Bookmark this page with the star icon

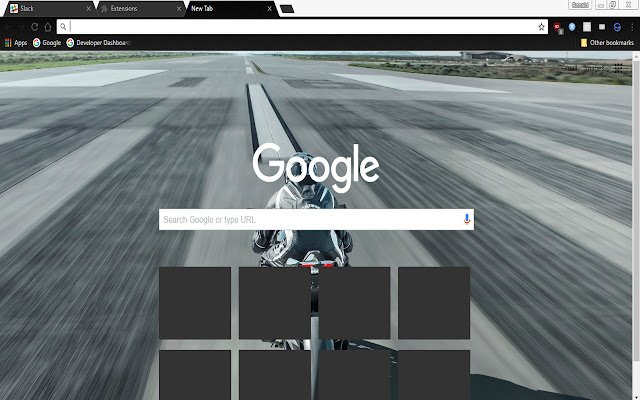coord(541,27)
